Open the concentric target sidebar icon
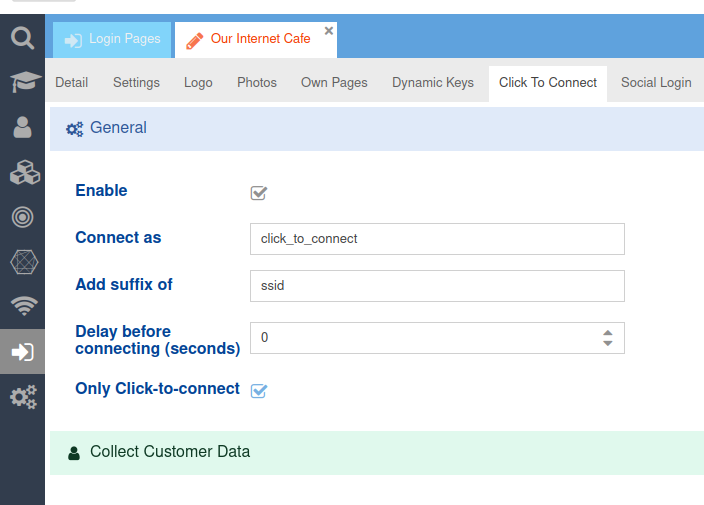704x505 pixels. pos(22,217)
